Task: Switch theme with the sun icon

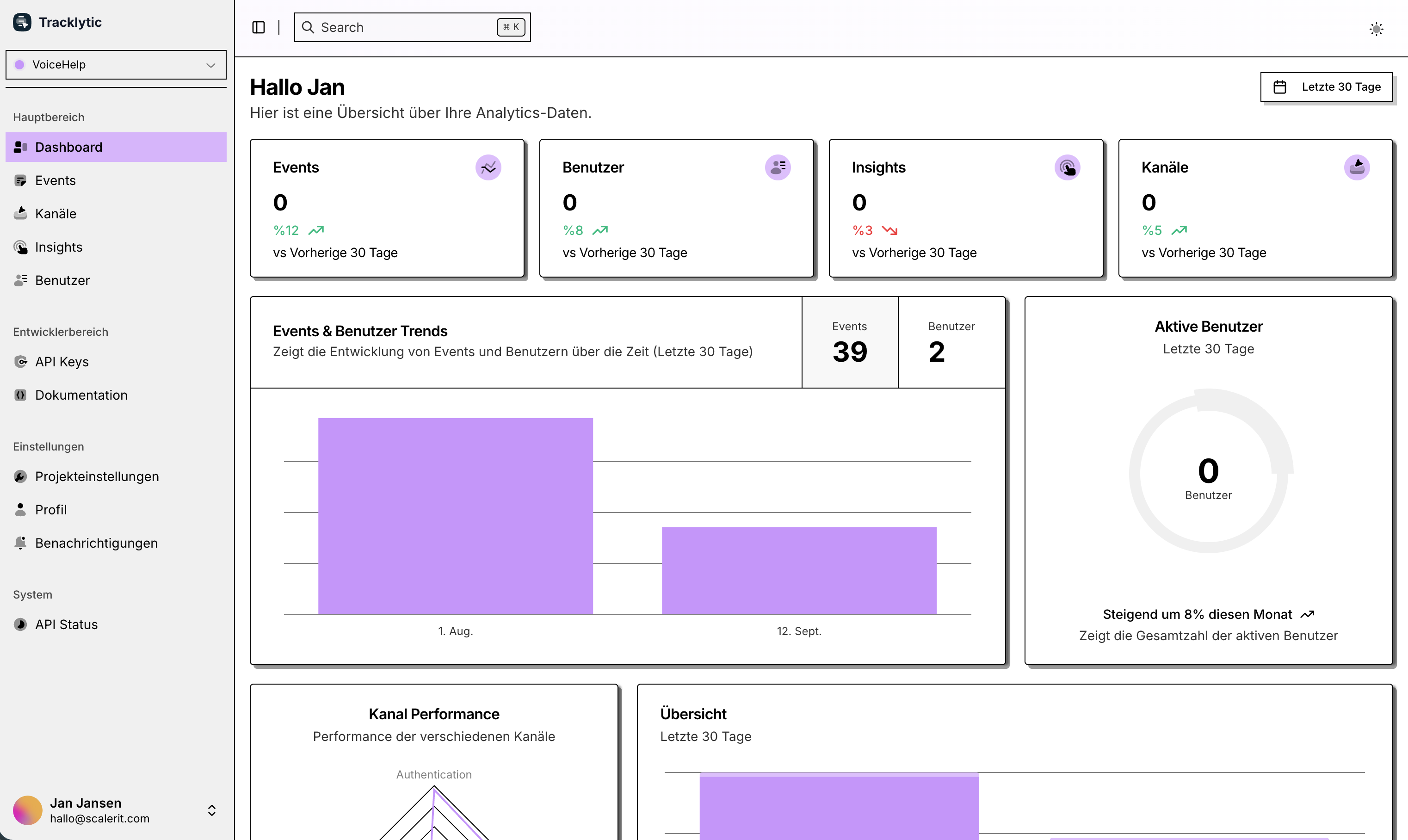Action: 1376,29
